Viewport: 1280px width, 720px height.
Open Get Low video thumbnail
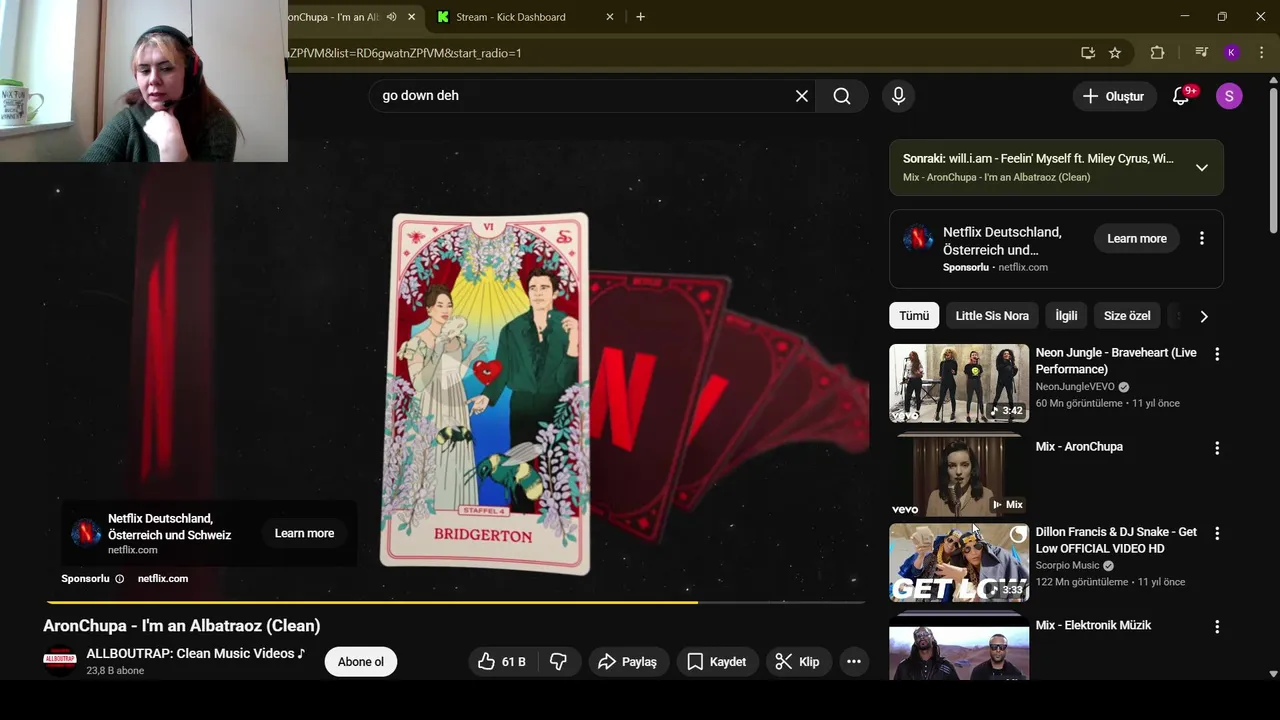[959, 563]
